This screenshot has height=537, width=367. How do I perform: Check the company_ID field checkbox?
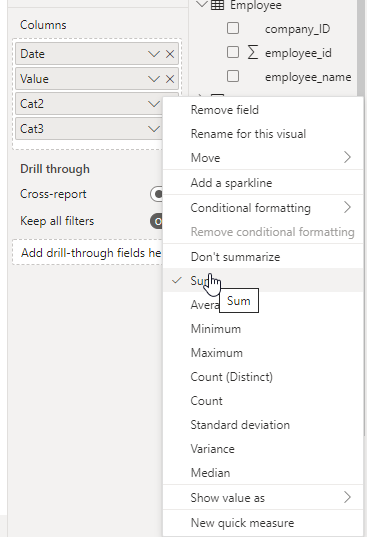[x=233, y=28]
